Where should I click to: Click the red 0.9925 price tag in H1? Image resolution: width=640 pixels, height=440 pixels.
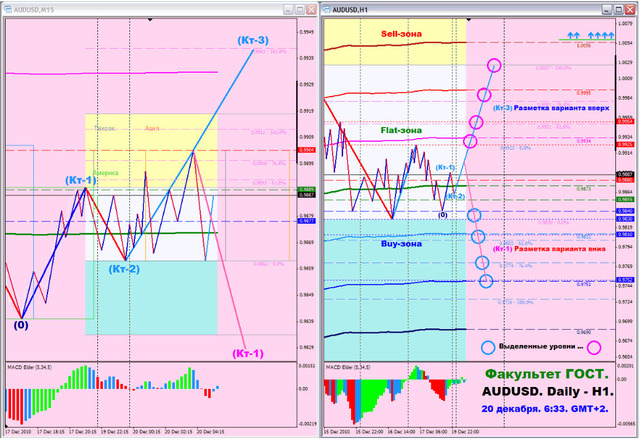pos(625,144)
